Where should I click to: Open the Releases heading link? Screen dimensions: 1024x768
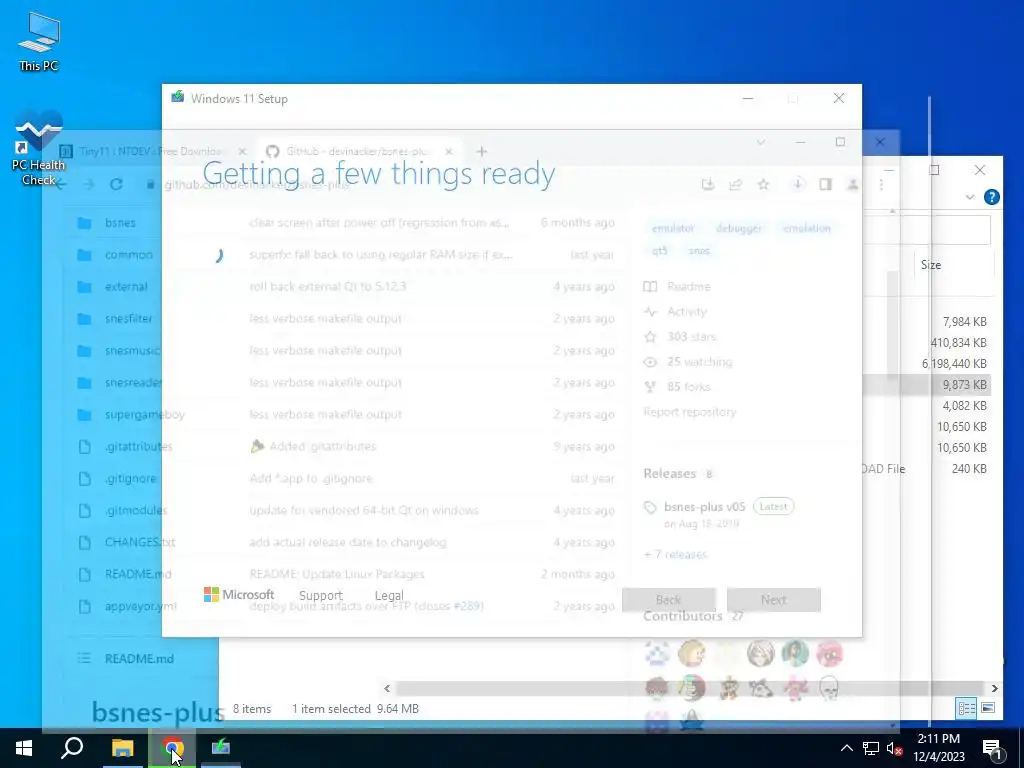pos(669,473)
